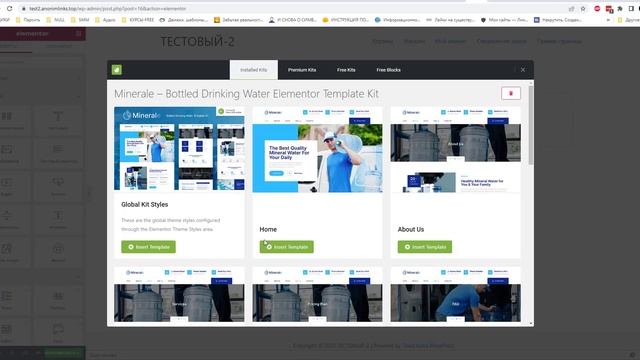Select the Button widget in Elementor panel
Image resolution: width=640 pixels, height=360 pixels.
tap(58, 186)
